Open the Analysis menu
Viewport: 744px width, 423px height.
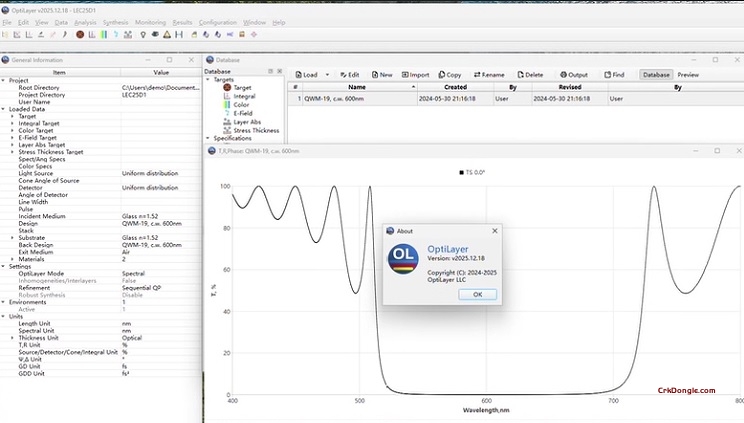[85, 22]
